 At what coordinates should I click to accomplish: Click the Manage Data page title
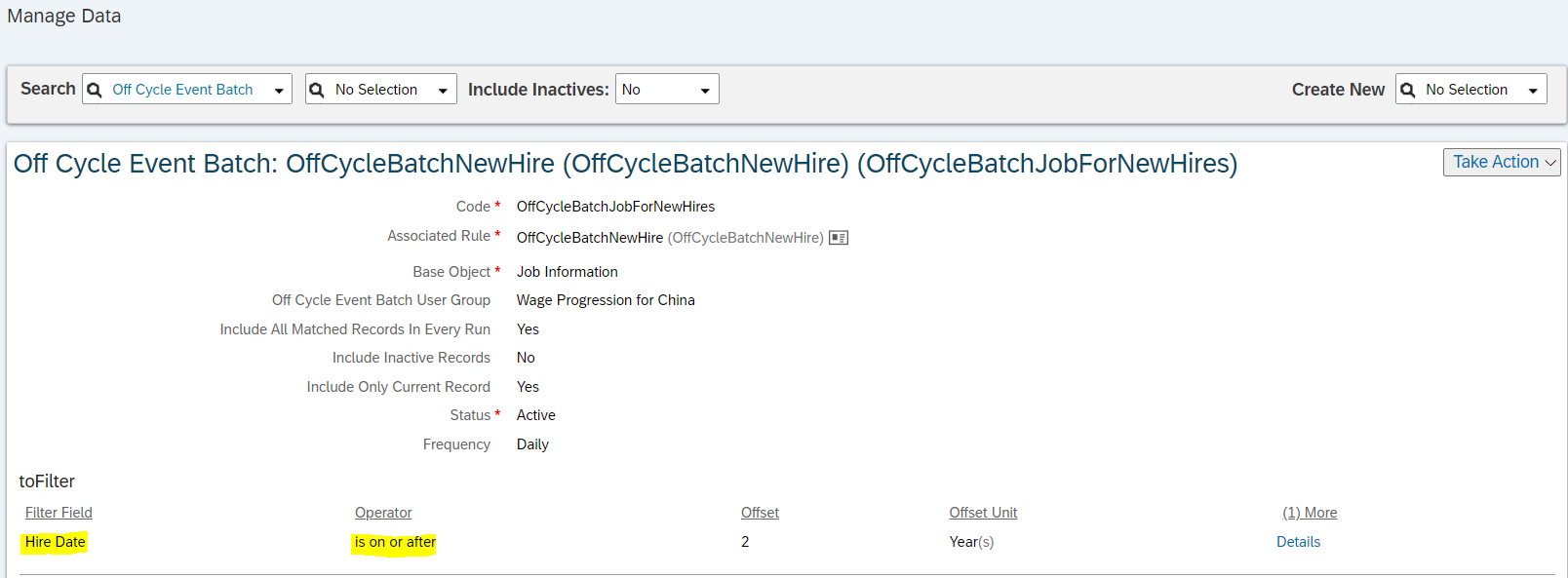64,17
